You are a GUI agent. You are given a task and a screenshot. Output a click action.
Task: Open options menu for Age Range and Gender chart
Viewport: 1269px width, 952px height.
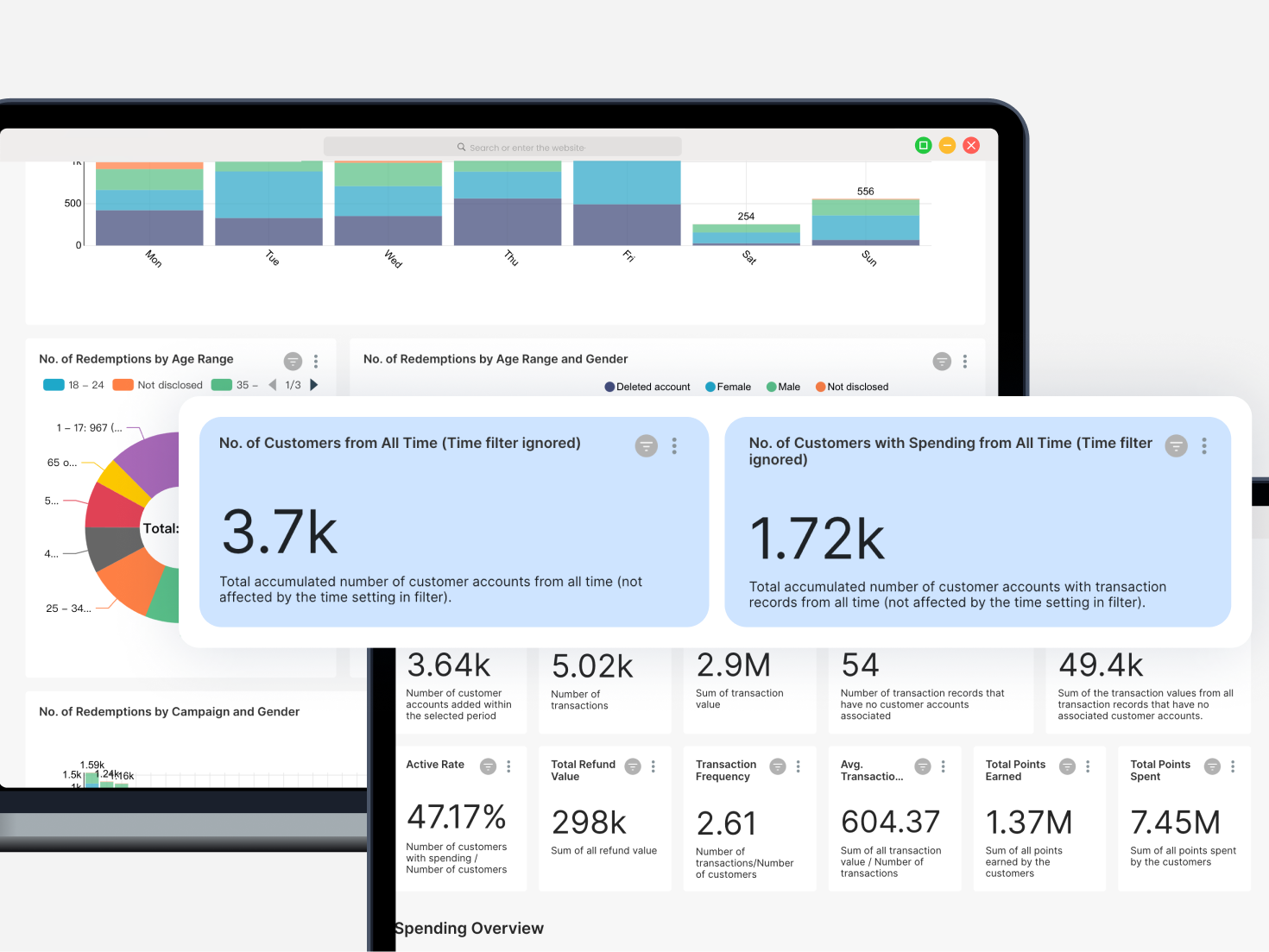[965, 361]
